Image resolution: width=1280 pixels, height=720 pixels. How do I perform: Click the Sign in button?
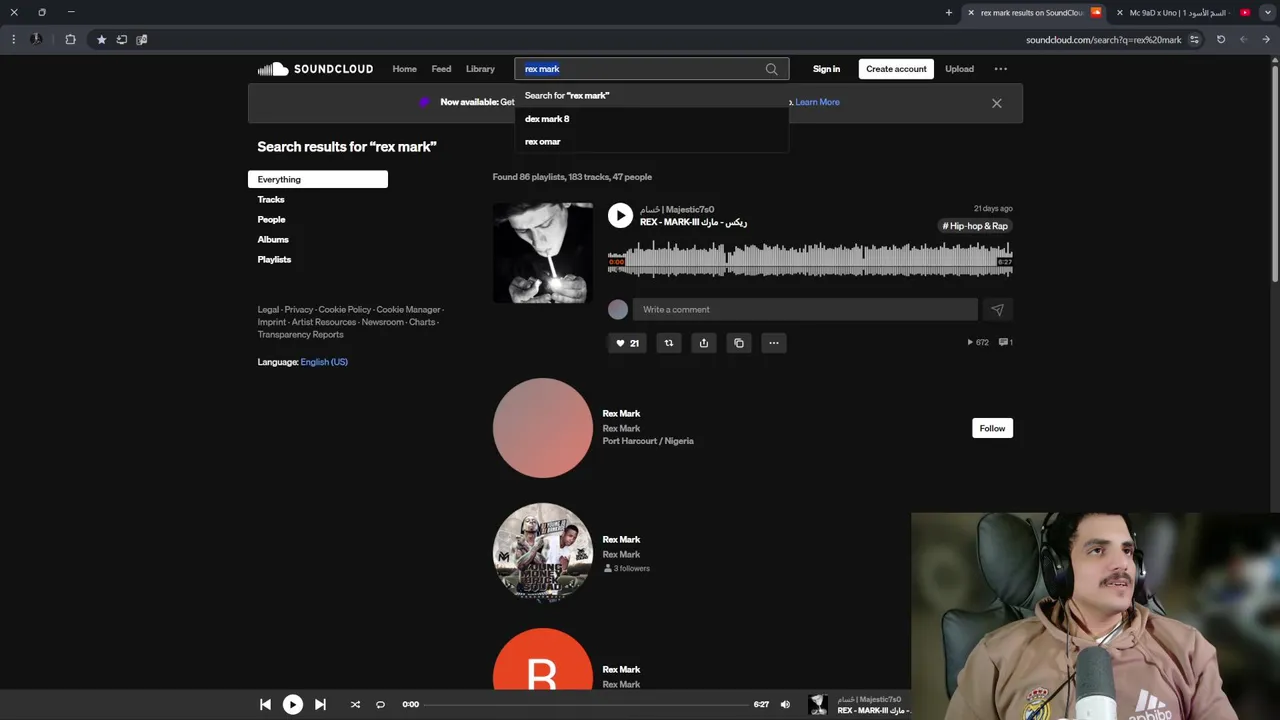(826, 69)
